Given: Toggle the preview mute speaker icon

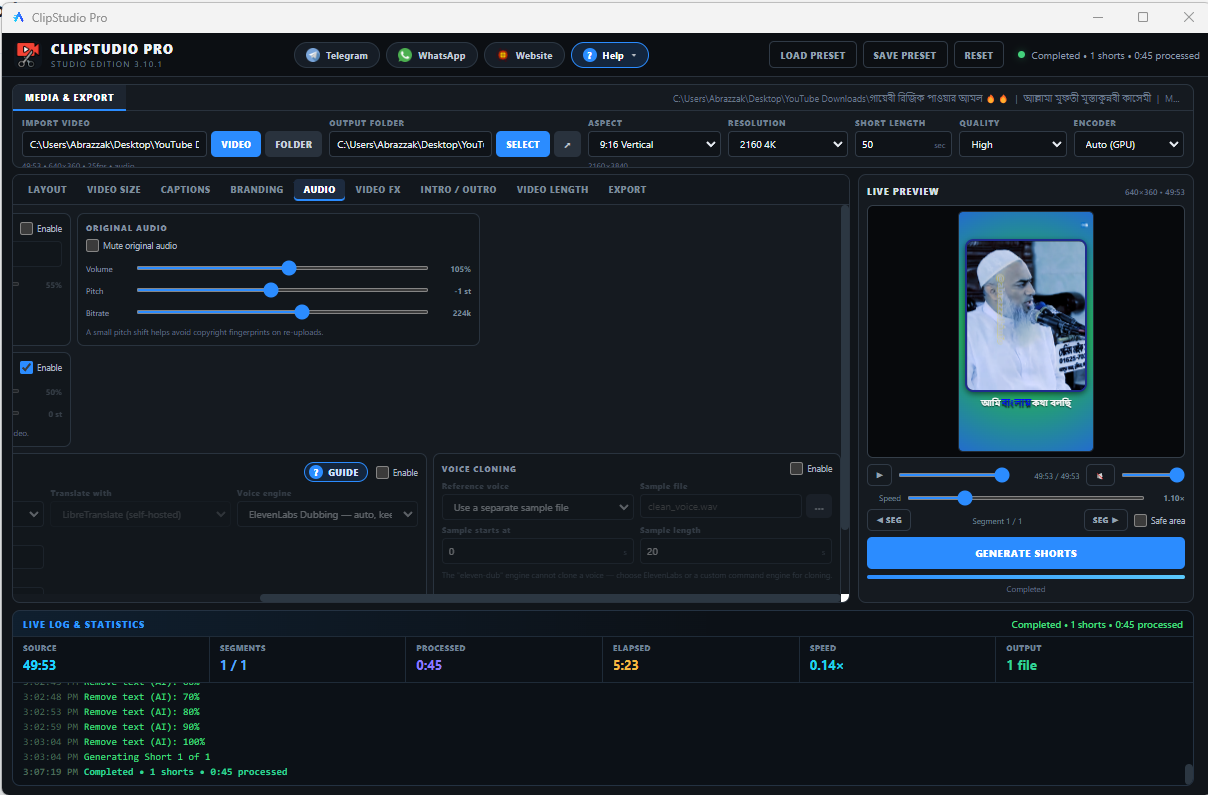Looking at the screenshot, I should click(1100, 476).
